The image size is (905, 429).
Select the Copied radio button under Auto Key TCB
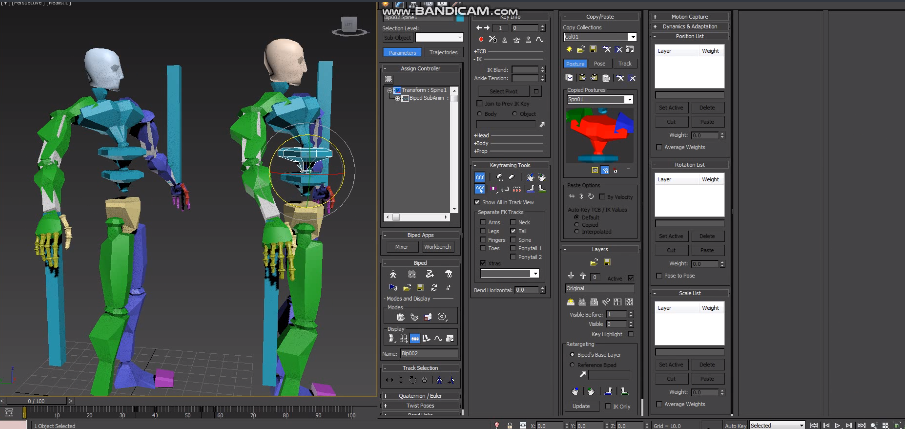[576, 225]
